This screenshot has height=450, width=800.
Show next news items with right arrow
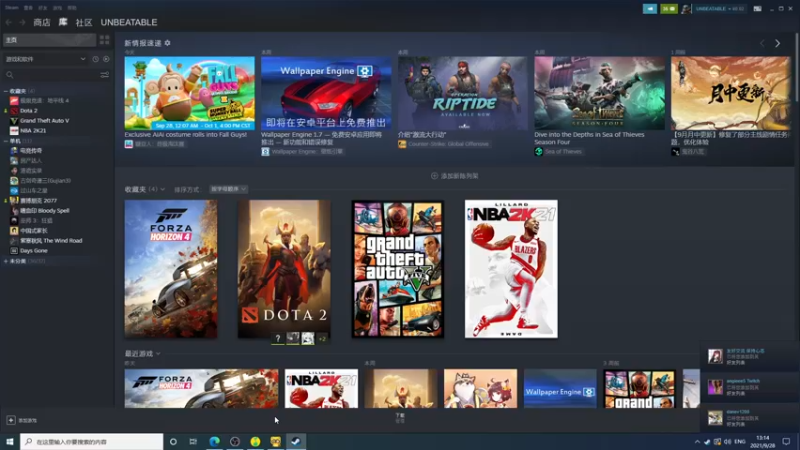[778, 43]
